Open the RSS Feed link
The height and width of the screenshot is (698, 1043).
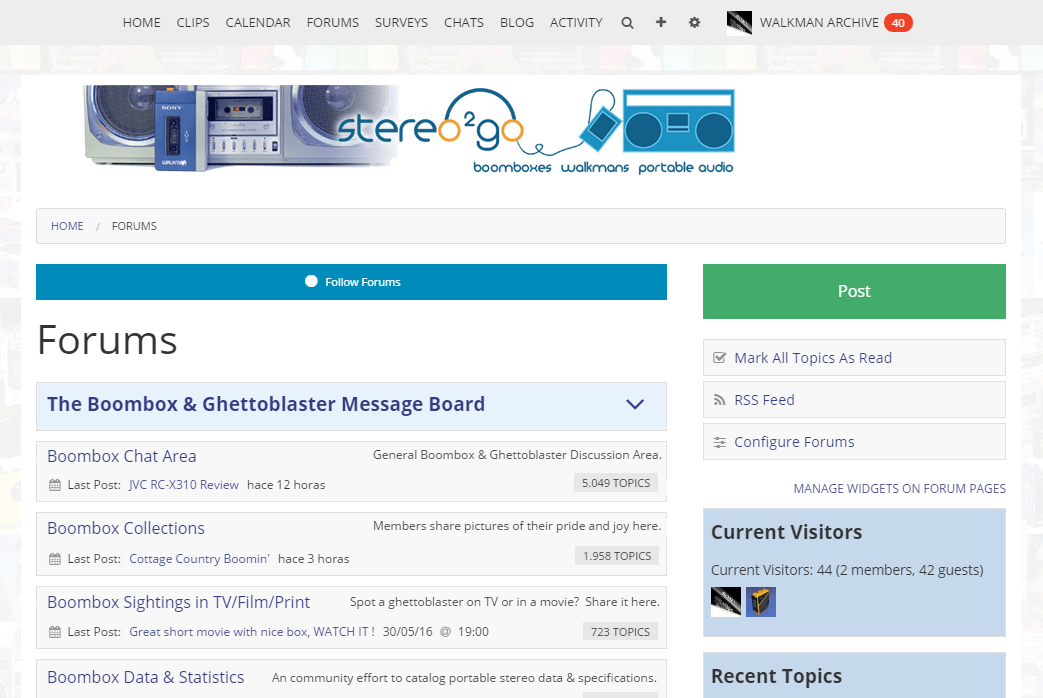click(x=764, y=400)
